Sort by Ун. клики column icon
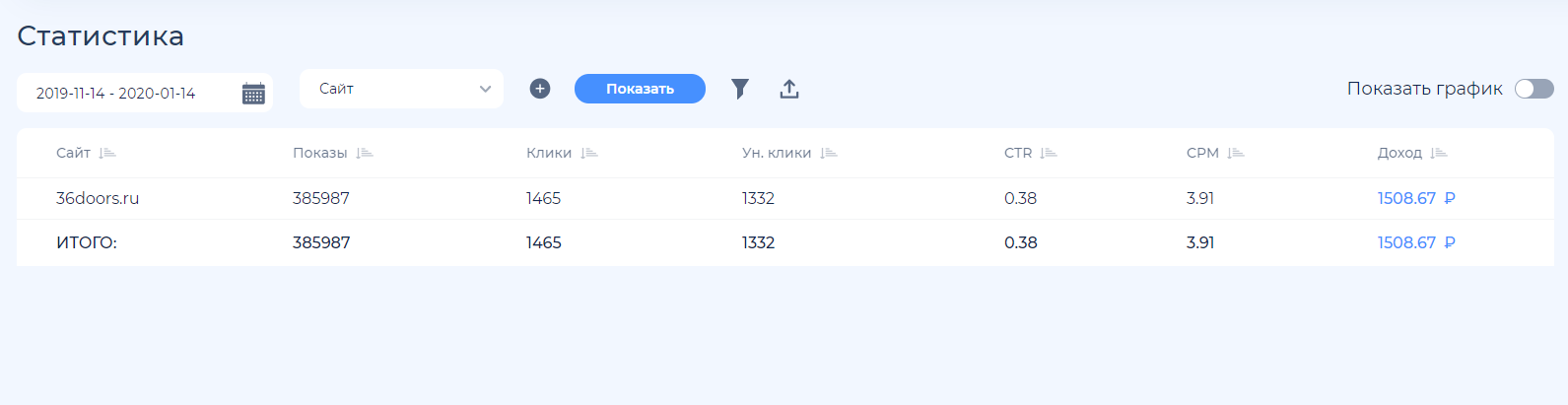Image resolution: width=1568 pixels, height=405 pixels. coord(829,153)
